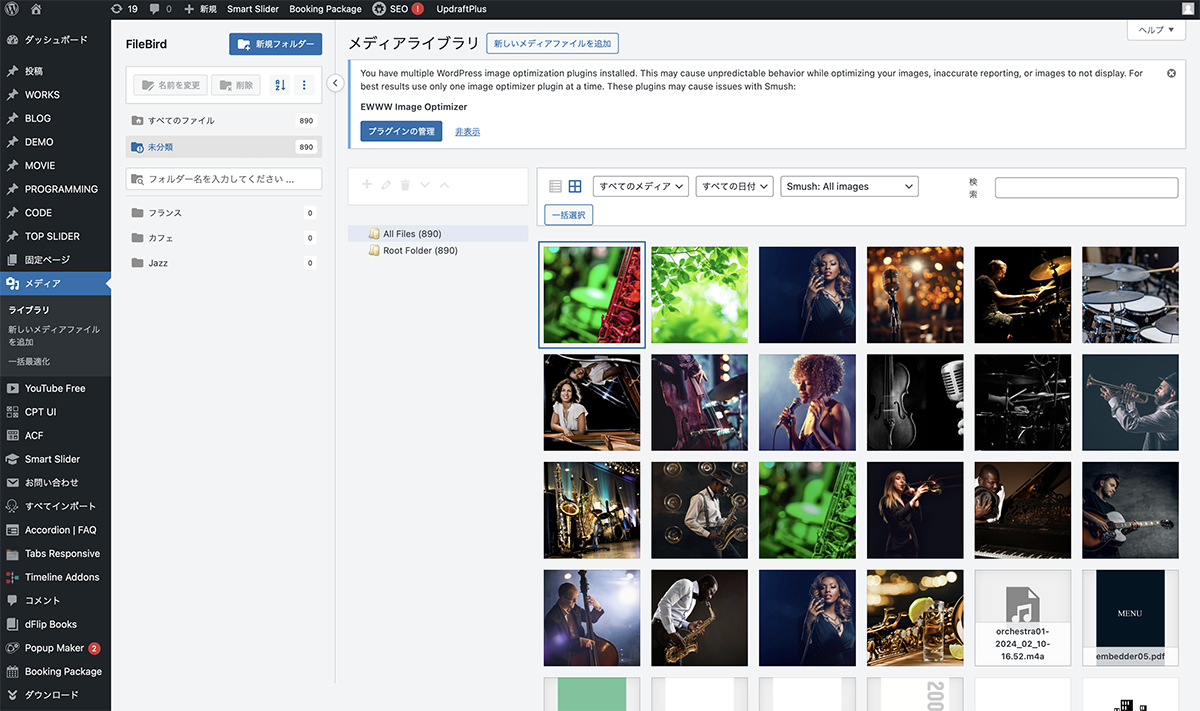This screenshot has height=711, width=1200.
Task: Expand the ヘルプ help tab
Action: click(1156, 30)
